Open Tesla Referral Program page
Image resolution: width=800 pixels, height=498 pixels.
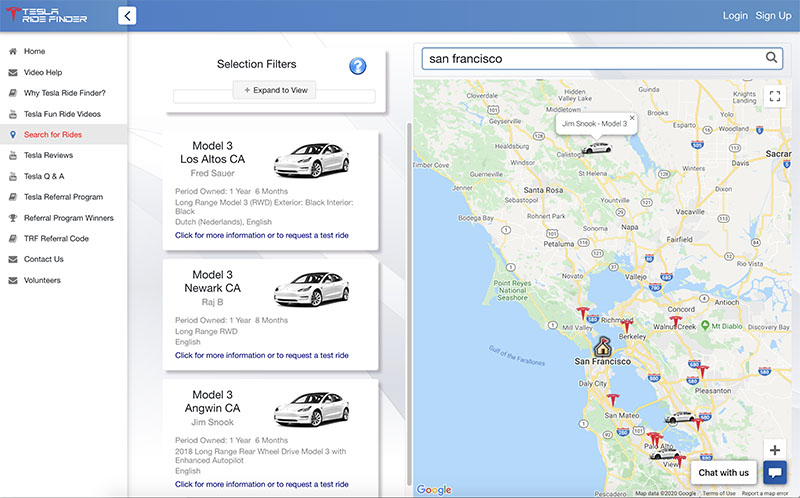63,197
